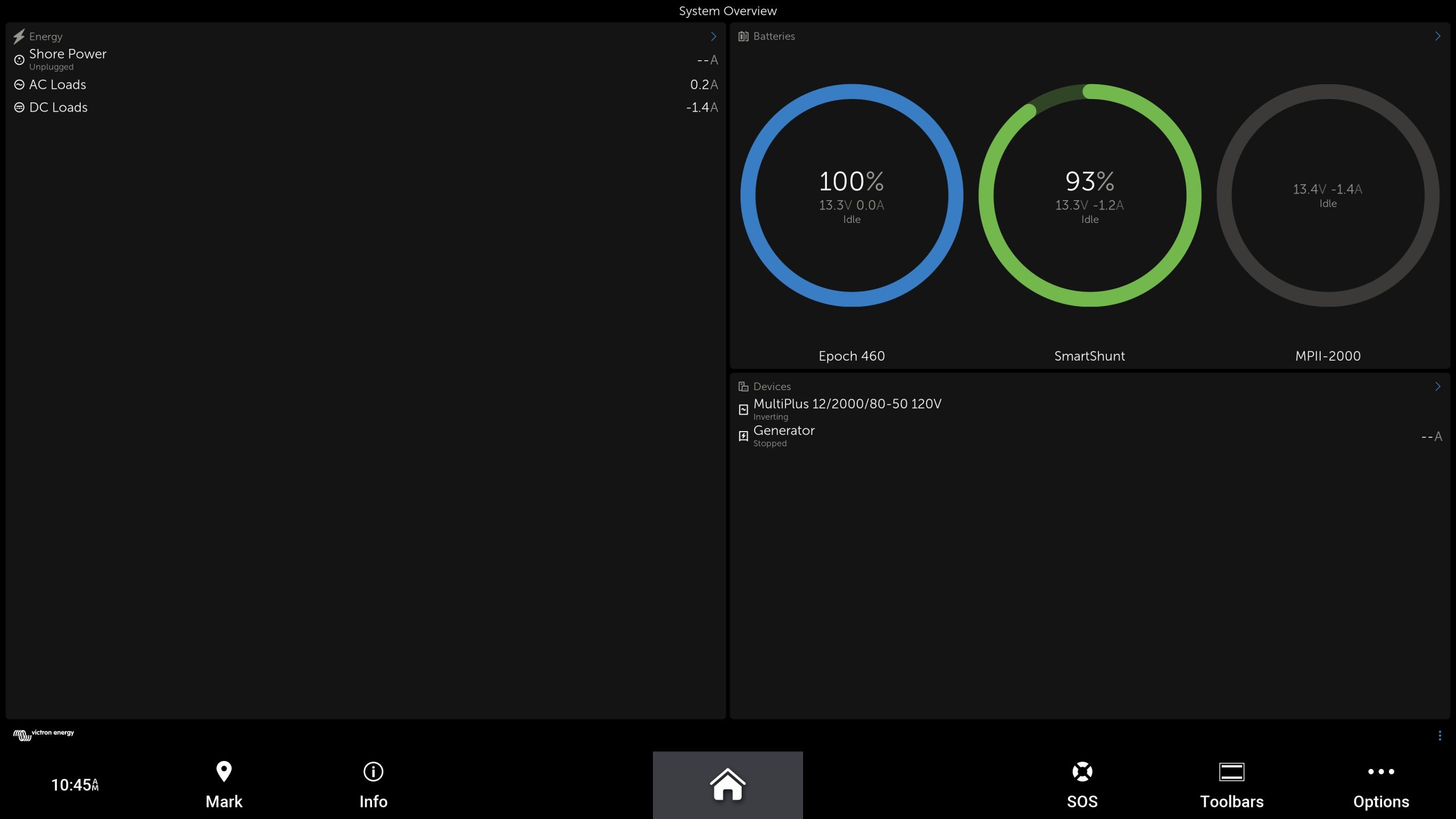The width and height of the screenshot is (1456, 819).
Task: Click the 93% charge reading
Action: coord(1090,181)
